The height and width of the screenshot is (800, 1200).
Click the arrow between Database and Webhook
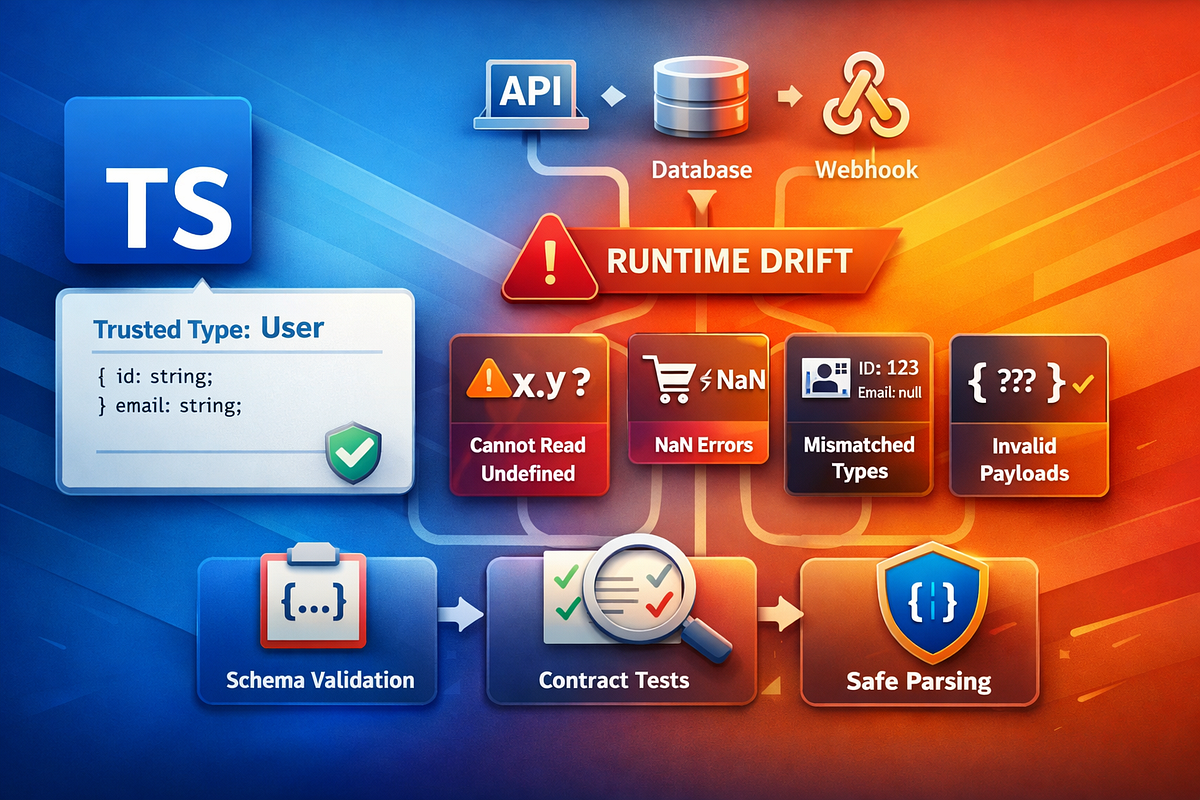click(x=791, y=97)
